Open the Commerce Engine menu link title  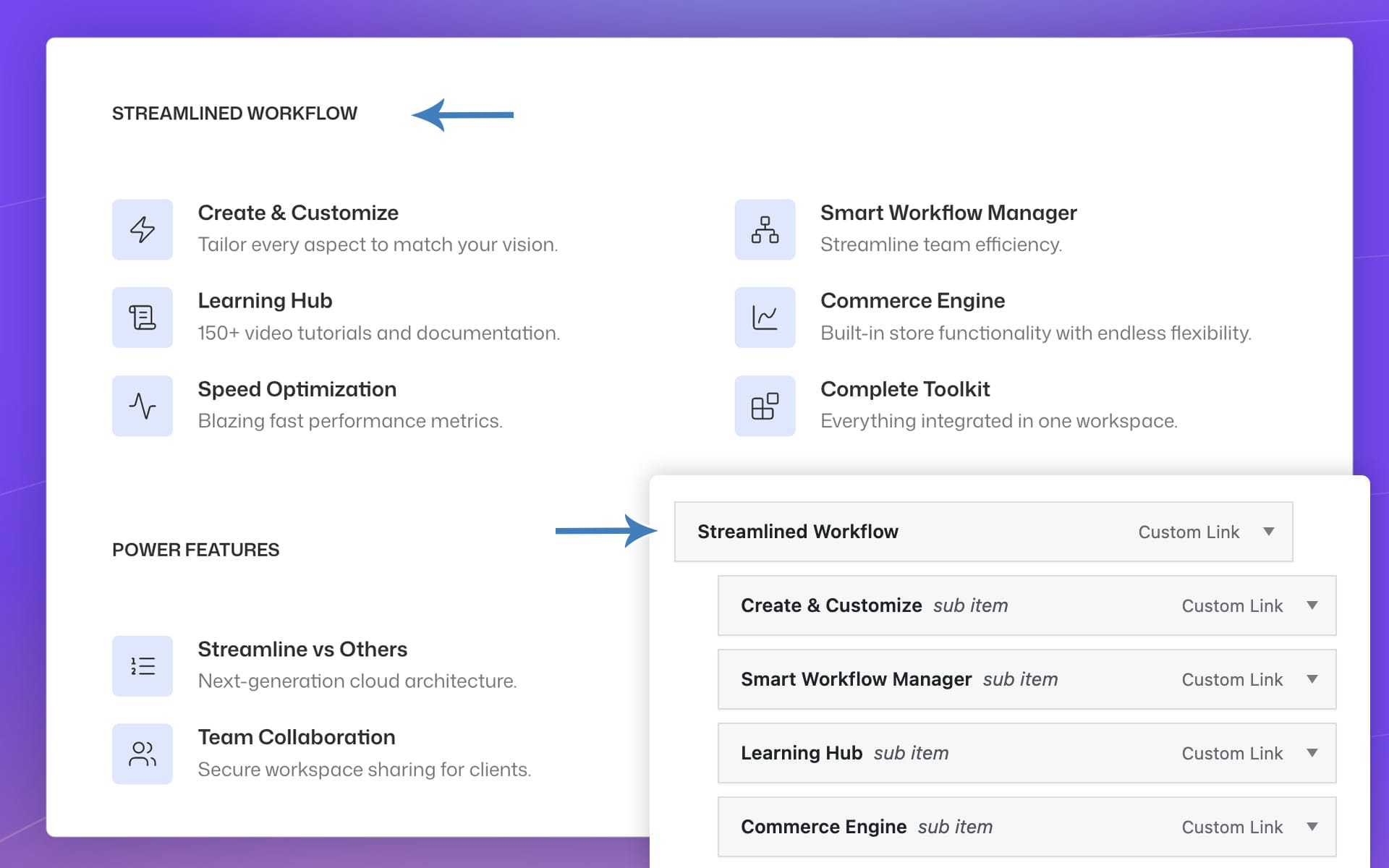coord(912,300)
